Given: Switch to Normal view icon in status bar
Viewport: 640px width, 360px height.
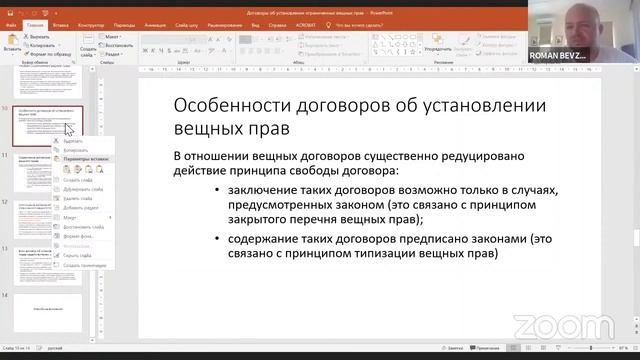Looking at the screenshot, I should (x=513, y=348).
